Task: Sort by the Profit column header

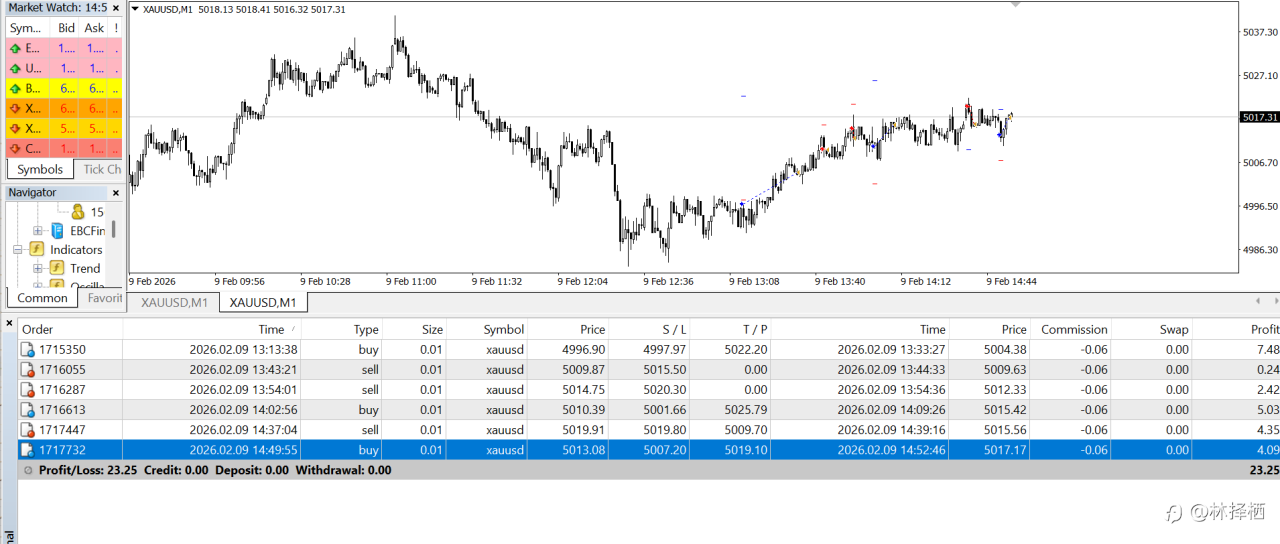Action: click(1236, 329)
